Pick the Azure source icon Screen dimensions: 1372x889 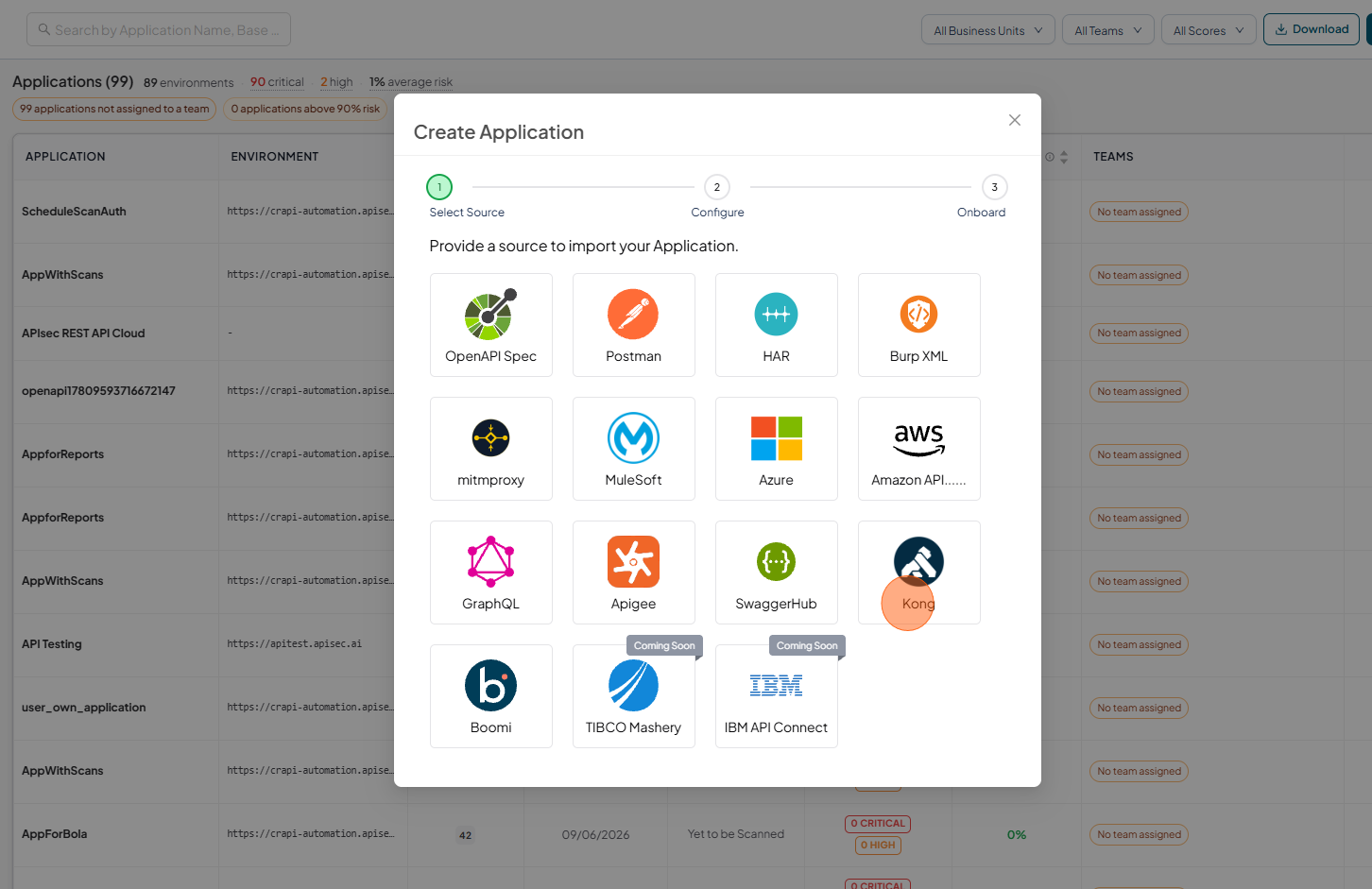[x=776, y=438]
